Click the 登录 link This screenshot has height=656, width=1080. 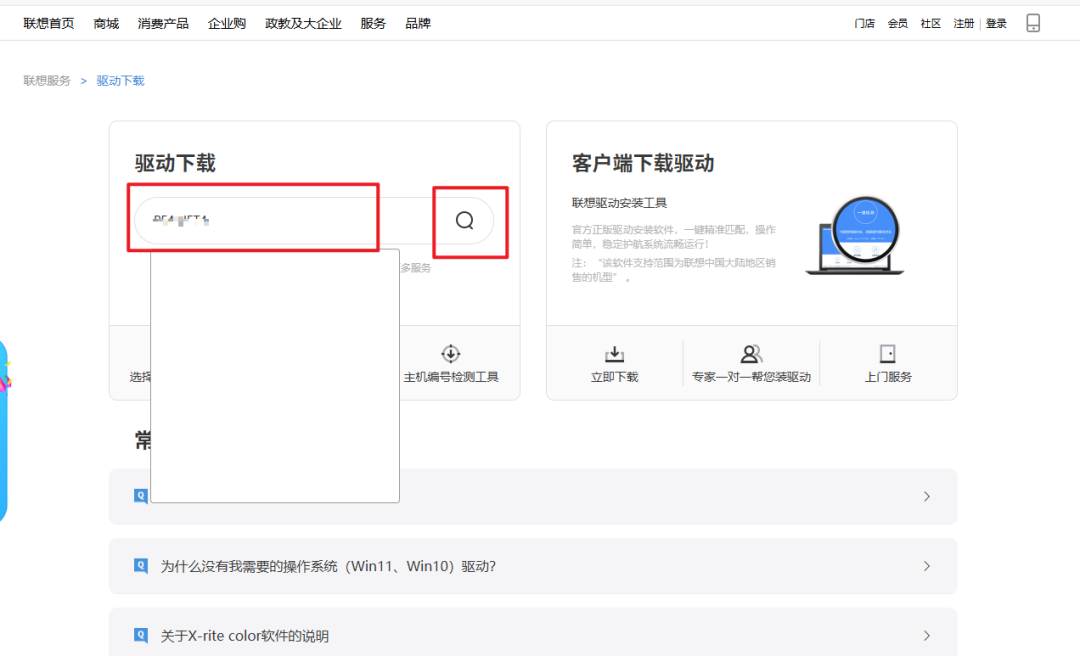coord(996,23)
